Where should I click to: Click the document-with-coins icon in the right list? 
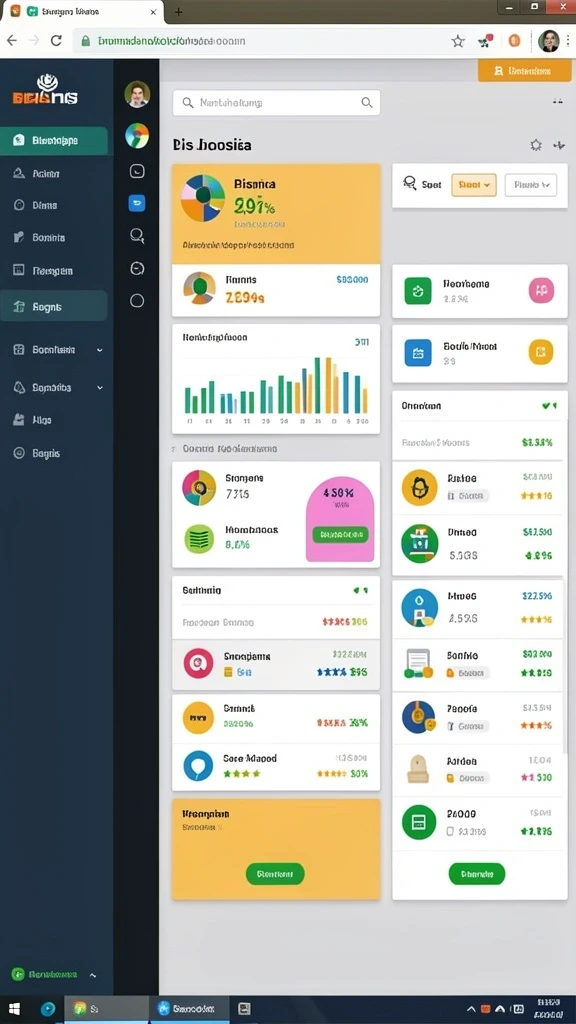pyautogui.click(x=419, y=663)
